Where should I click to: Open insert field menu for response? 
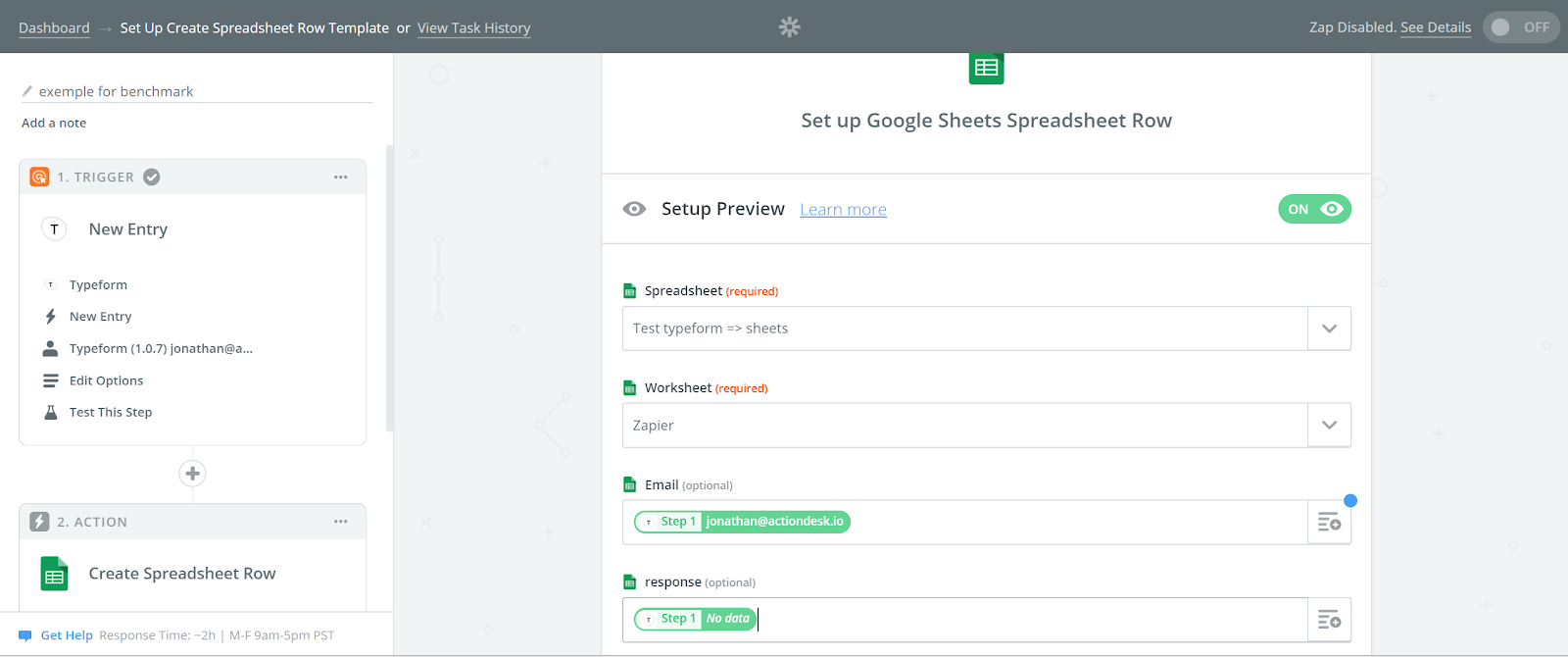coord(1329,620)
